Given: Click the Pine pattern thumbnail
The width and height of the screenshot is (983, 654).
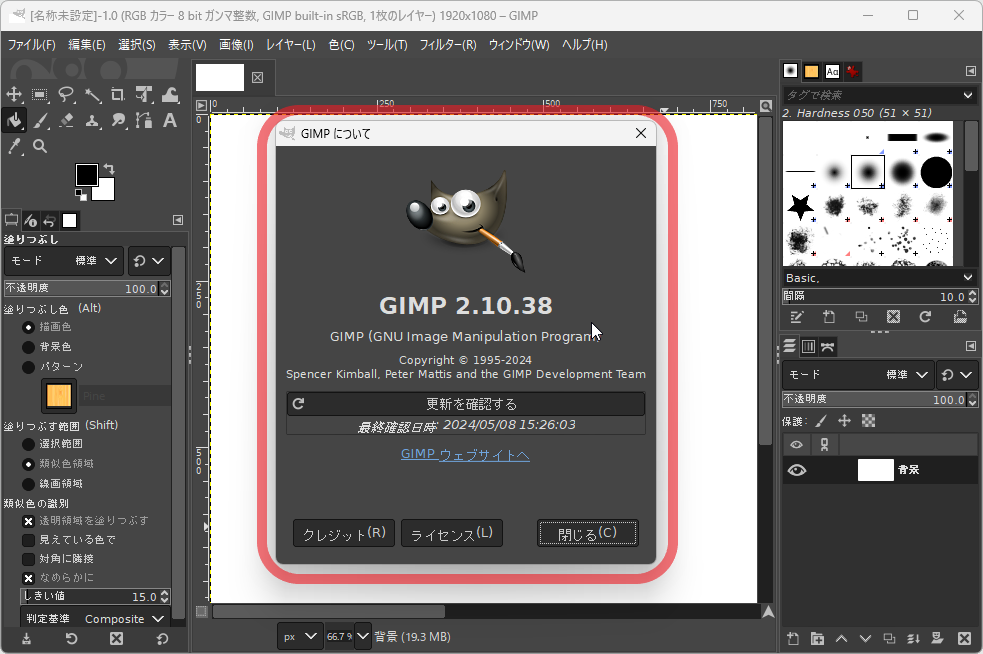Looking at the screenshot, I should click(x=57, y=396).
